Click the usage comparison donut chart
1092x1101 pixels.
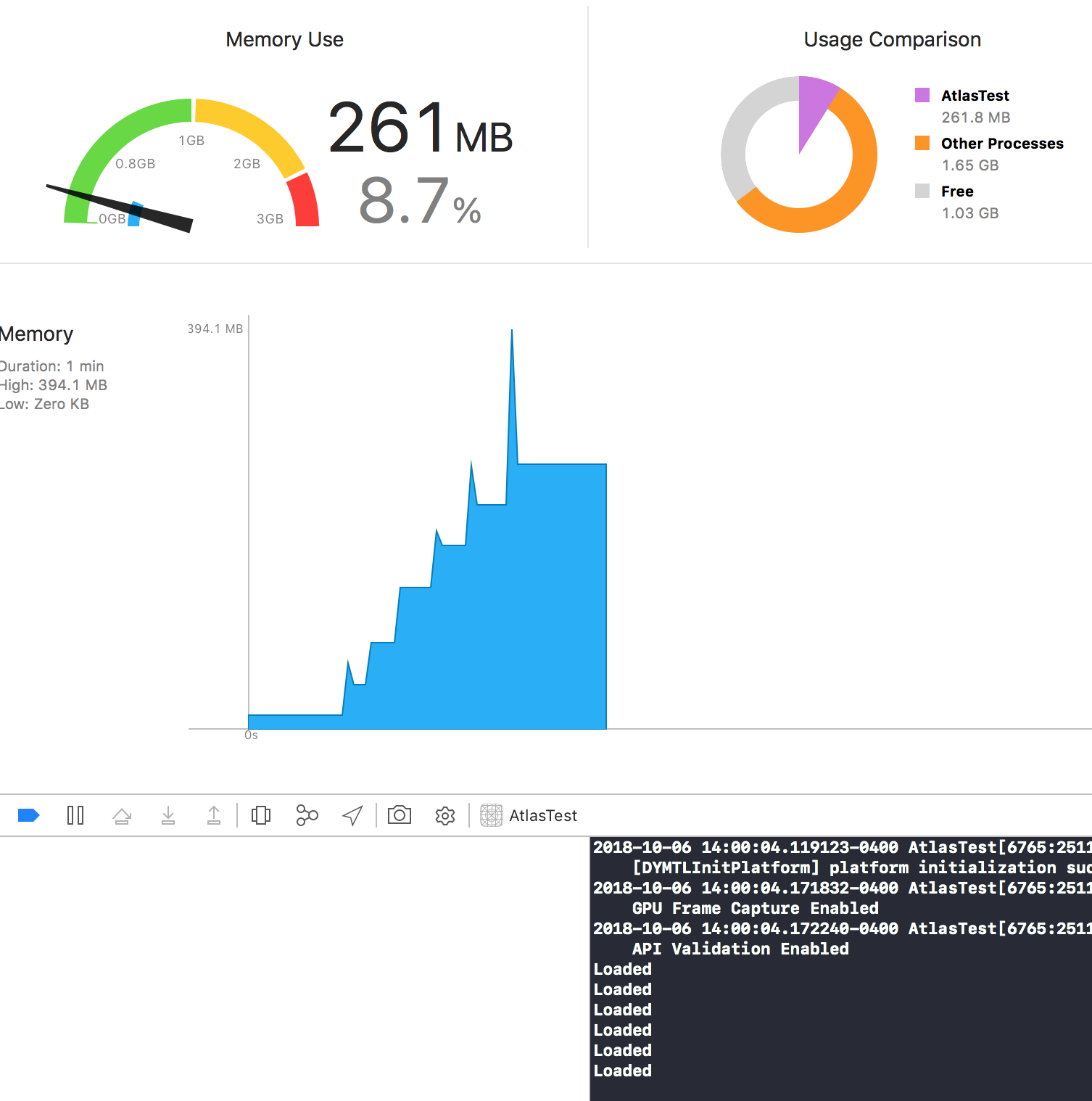(799, 154)
